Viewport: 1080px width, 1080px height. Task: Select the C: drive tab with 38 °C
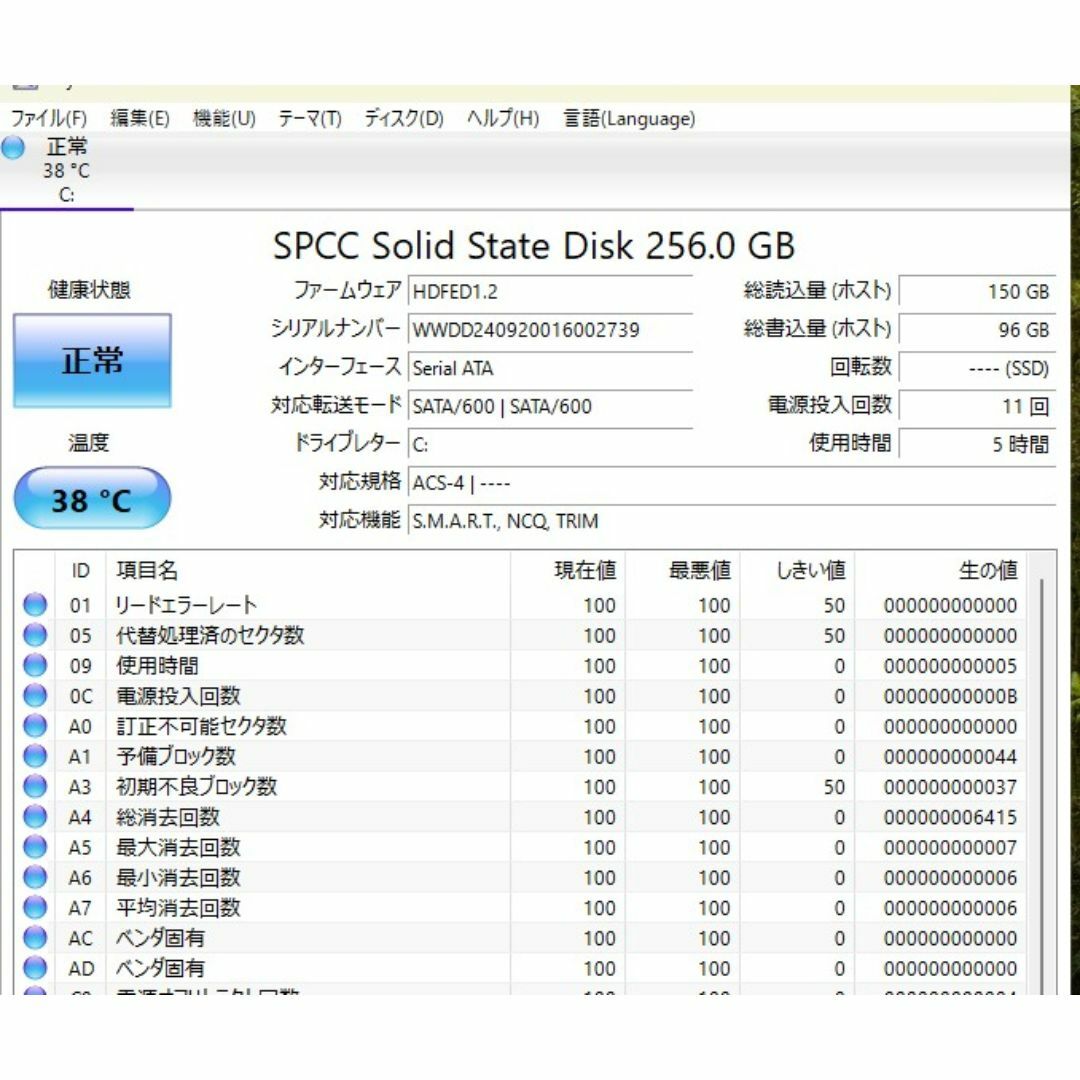click(x=66, y=170)
